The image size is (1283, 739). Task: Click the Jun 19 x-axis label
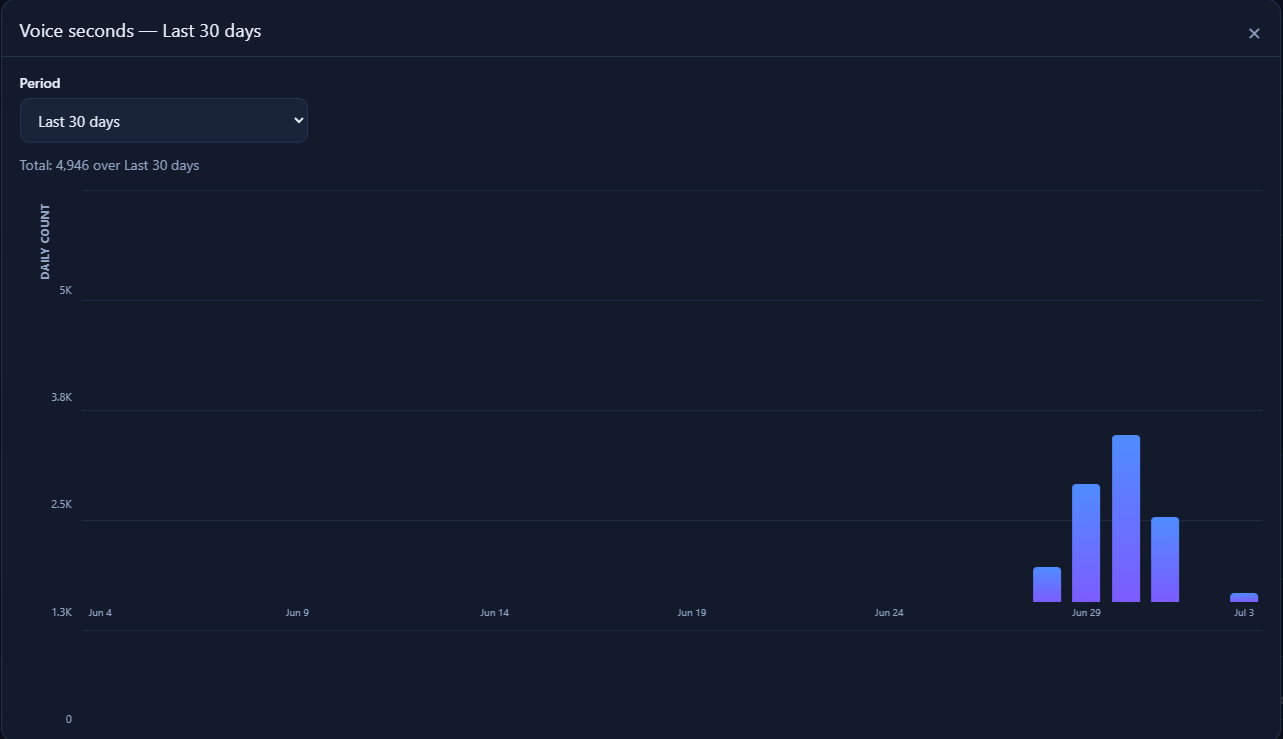[x=692, y=612]
